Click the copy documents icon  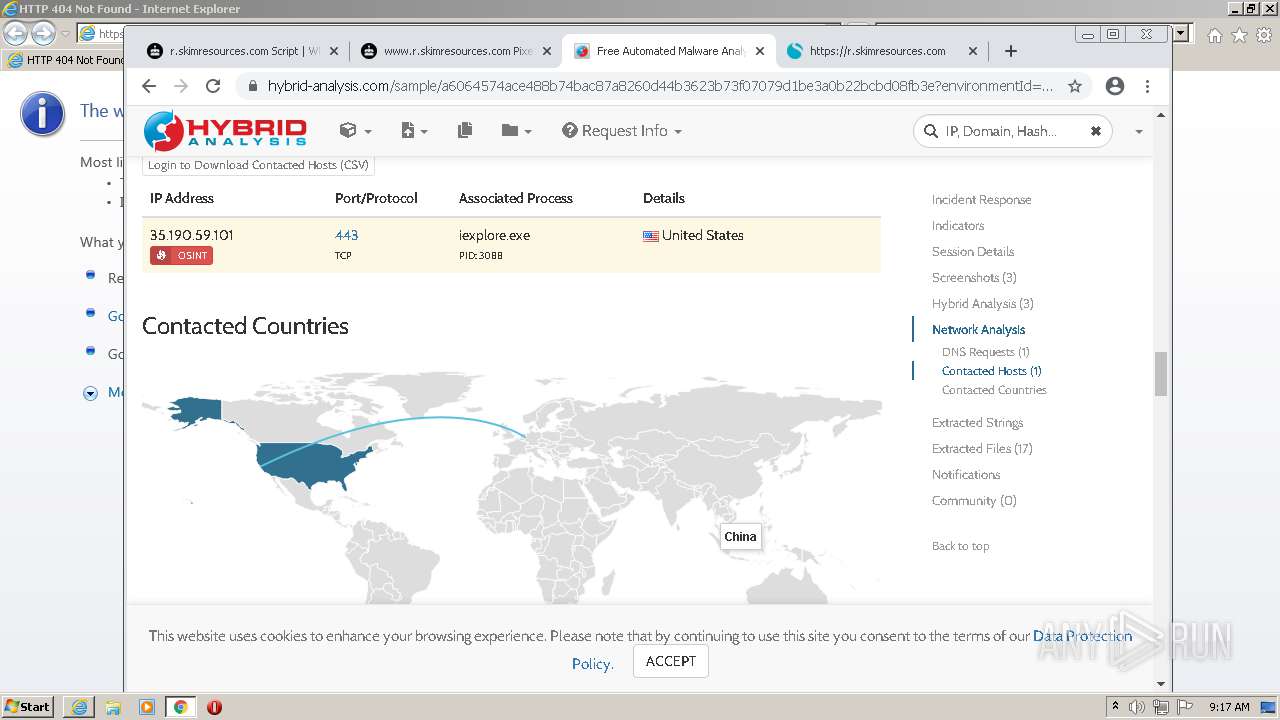click(465, 131)
